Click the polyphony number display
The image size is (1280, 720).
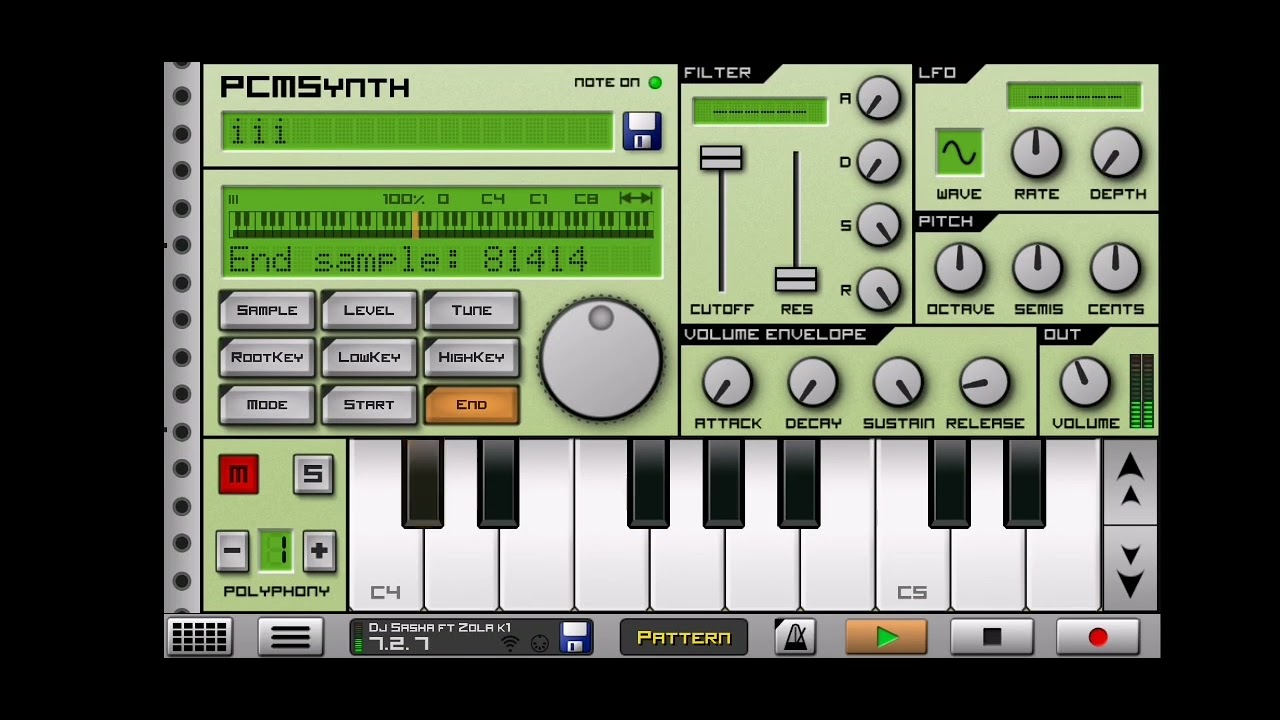[x=276, y=550]
